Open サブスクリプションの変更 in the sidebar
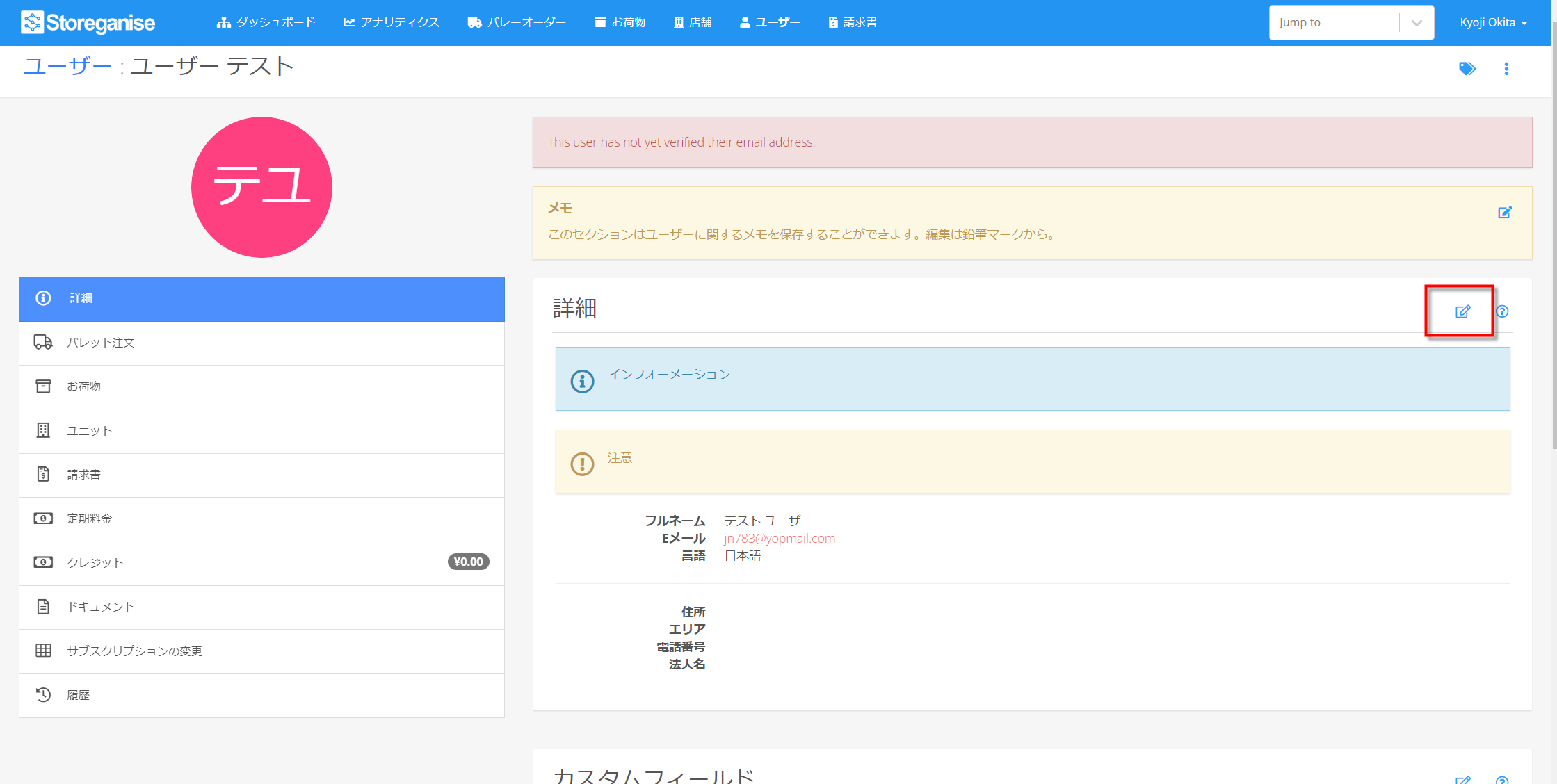The image size is (1557, 784). pyautogui.click(x=261, y=651)
